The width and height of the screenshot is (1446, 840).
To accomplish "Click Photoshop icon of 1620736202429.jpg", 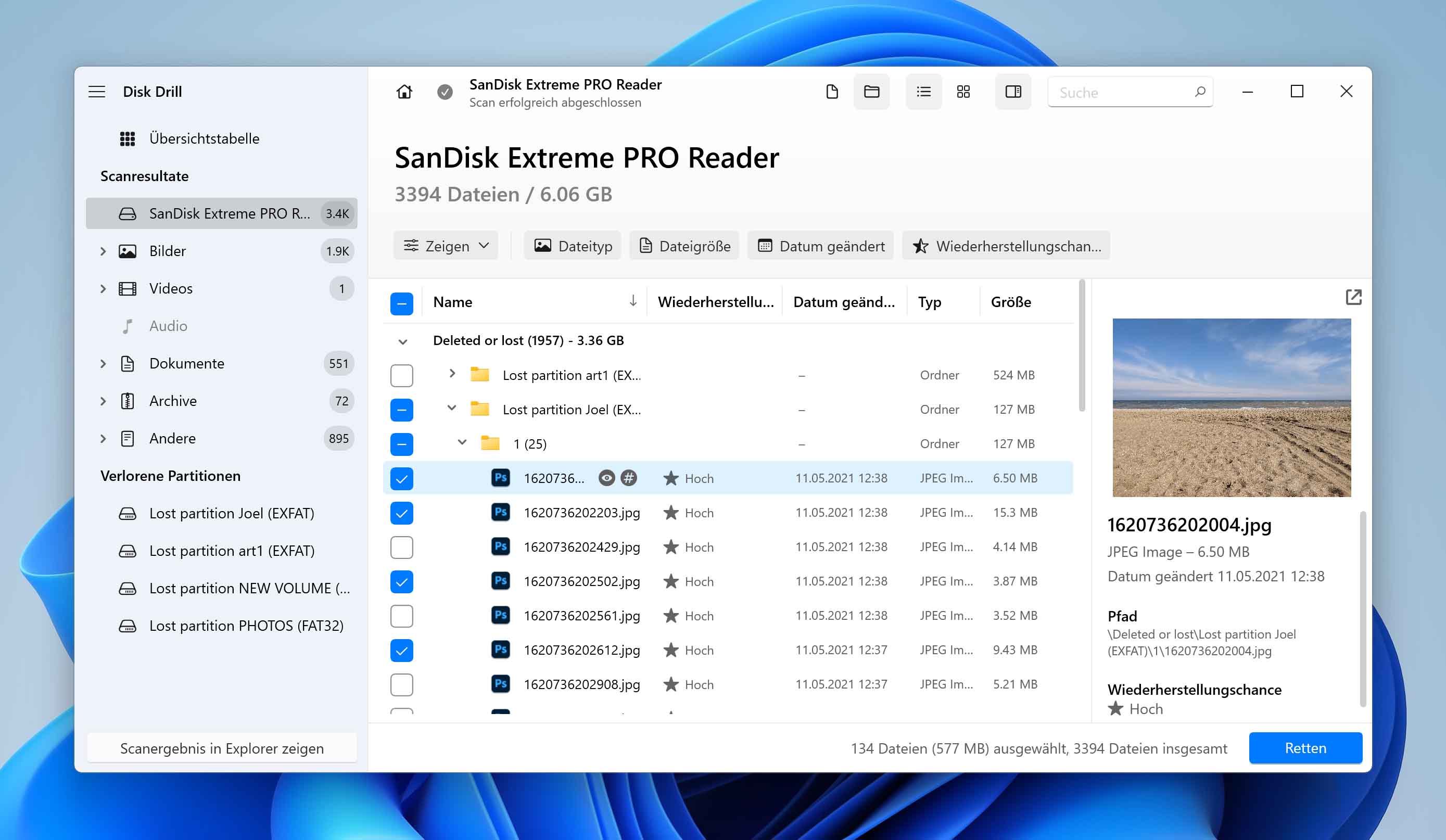I will coord(500,547).
